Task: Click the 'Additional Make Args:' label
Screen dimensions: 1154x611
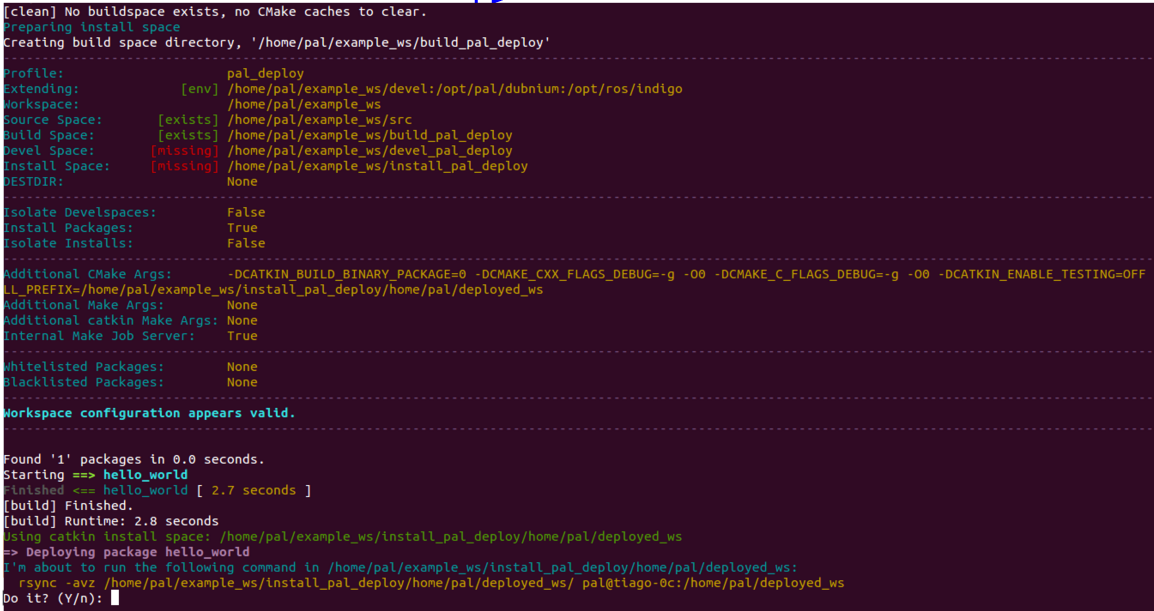Action: click(x=84, y=306)
